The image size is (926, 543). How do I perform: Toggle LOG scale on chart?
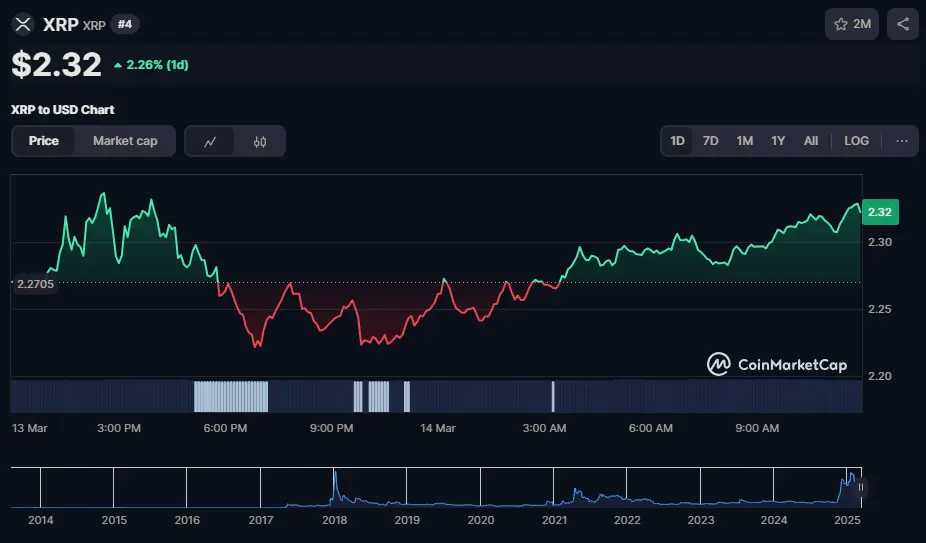point(856,141)
